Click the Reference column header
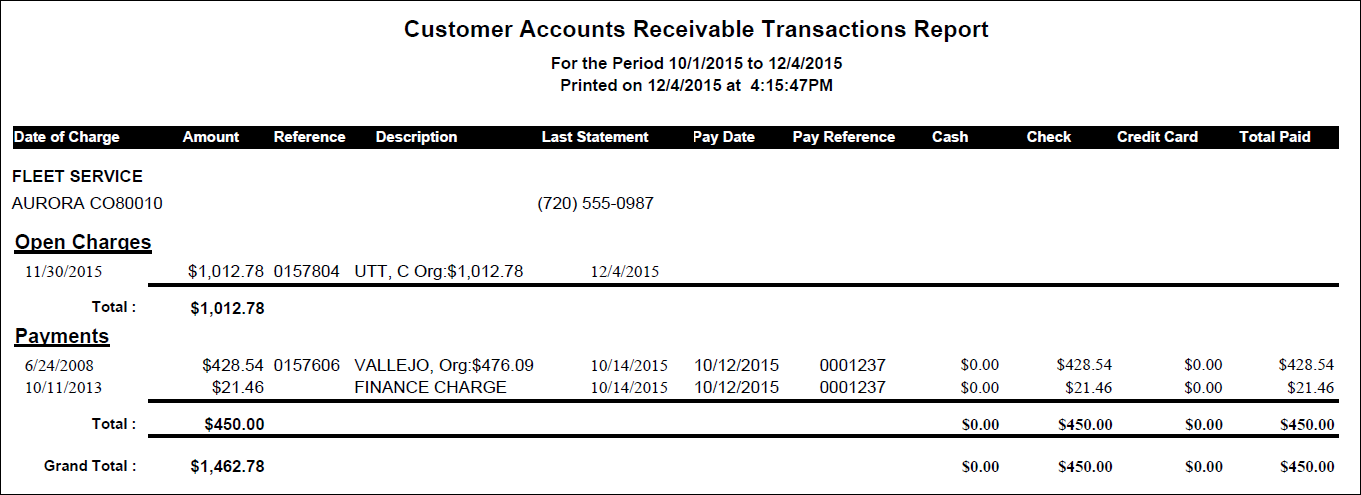Screen dimensions: 1361x495 (309, 137)
